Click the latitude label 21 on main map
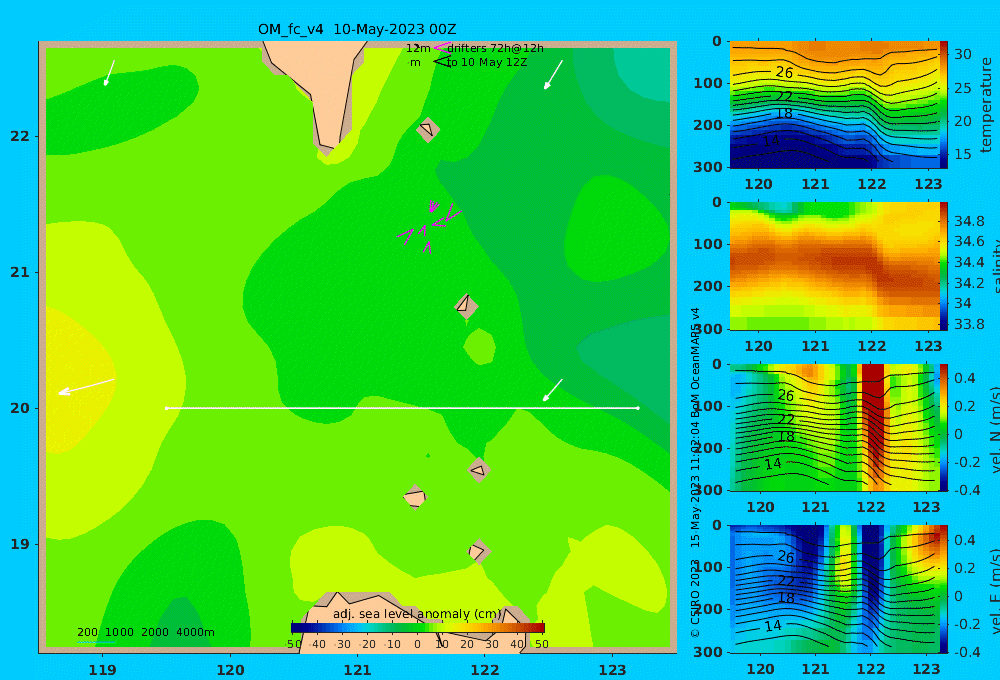The width and height of the screenshot is (1000, 680). (x=20, y=272)
